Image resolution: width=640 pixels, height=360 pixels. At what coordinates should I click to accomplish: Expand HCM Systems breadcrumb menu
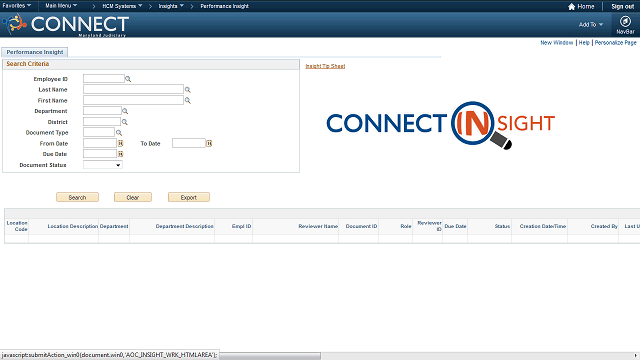pos(122,6)
